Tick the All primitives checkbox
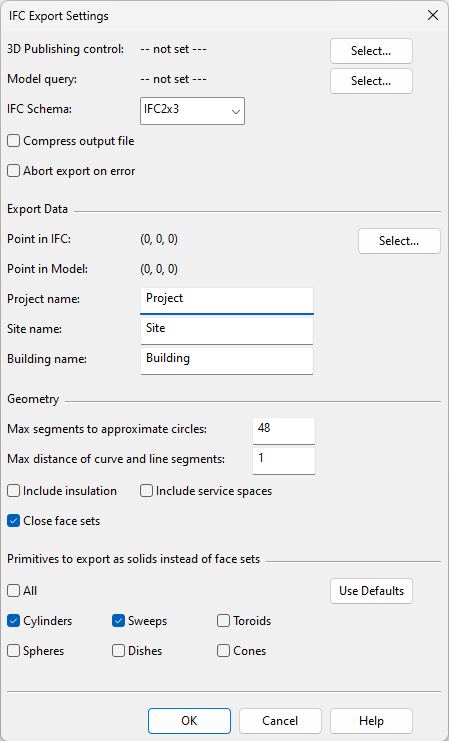The width and height of the screenshot is (449, 741). pyautogui.click(x=14, y=591)
